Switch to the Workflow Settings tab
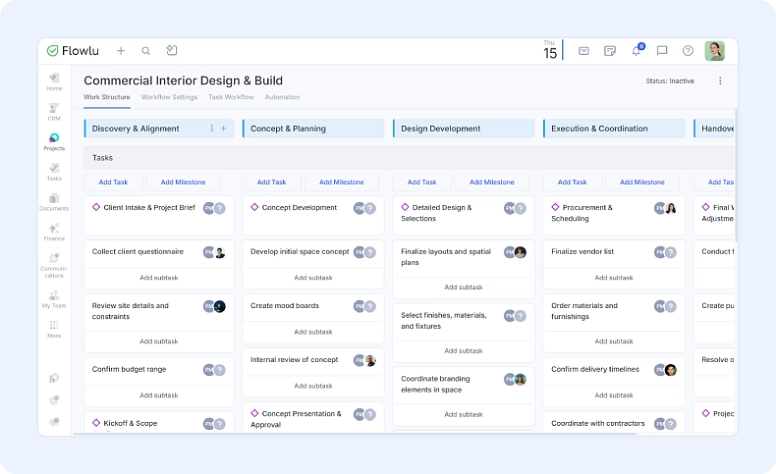Viewport: 776px width, 474px height. pyautogui.click(x=169, y=97)
